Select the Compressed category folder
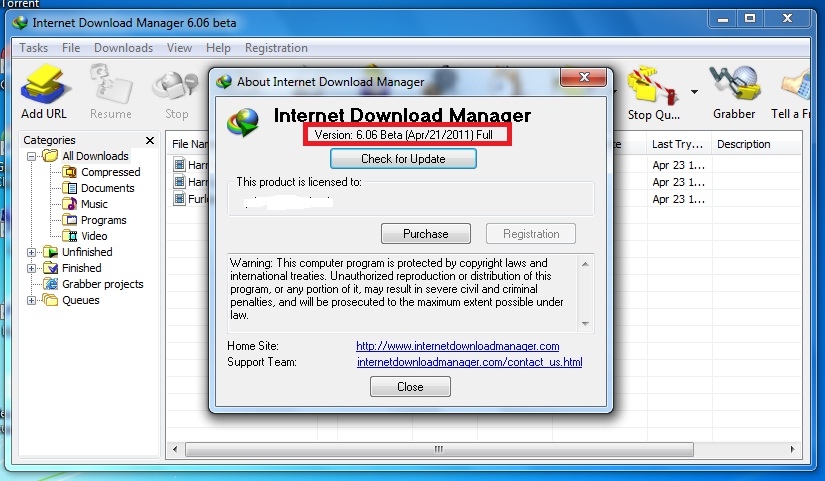Screen dimensions: 825x481 [x=101, y=172]
